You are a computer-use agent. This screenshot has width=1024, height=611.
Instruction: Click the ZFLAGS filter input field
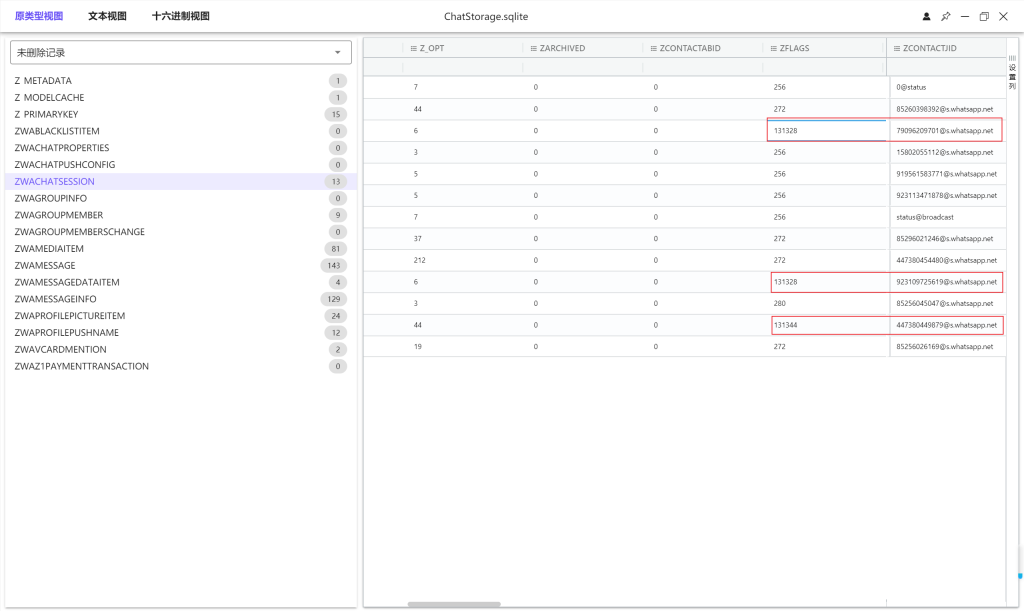click(824, 67)
